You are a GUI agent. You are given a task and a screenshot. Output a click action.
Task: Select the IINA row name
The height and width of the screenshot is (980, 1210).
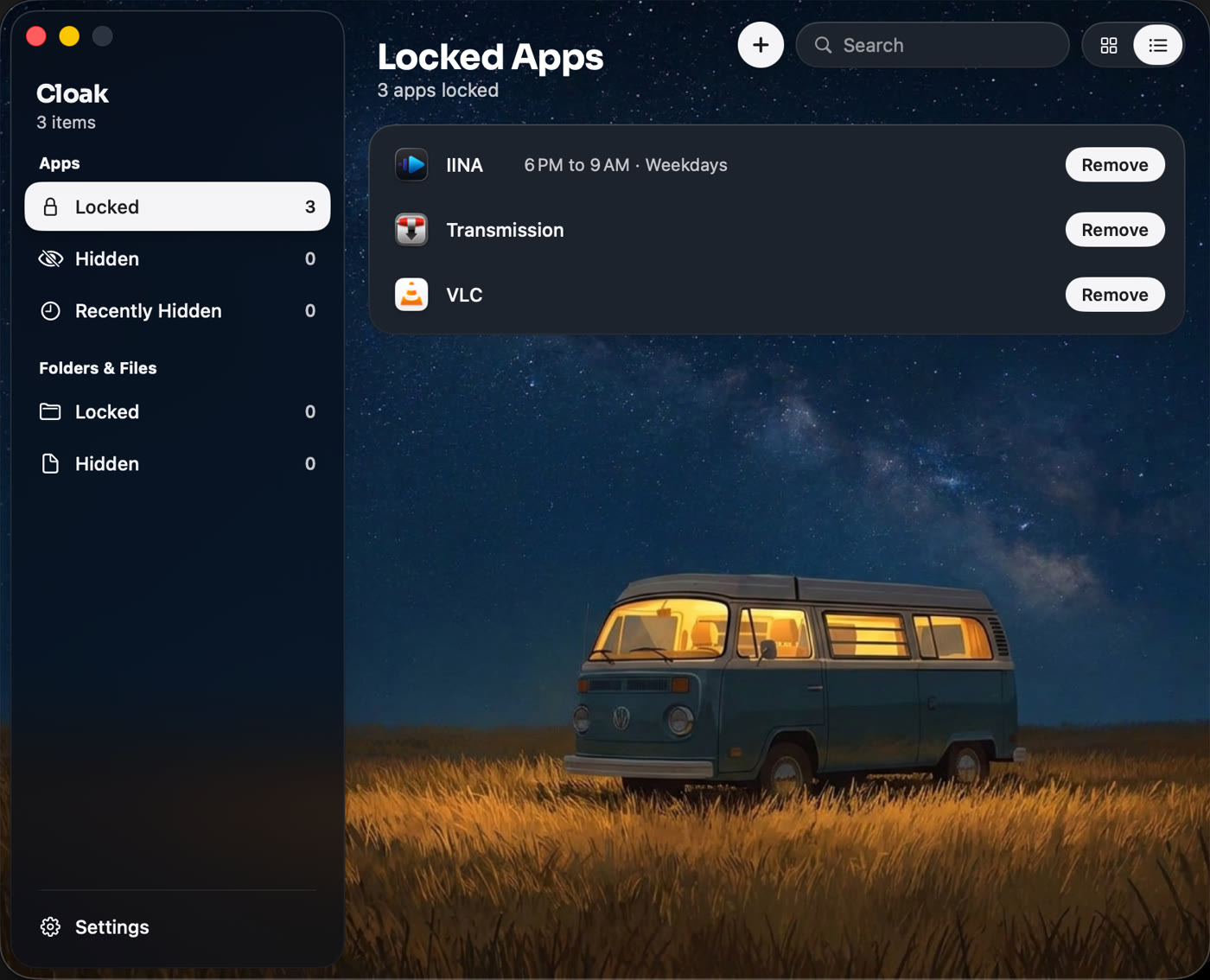coord(464,165)
